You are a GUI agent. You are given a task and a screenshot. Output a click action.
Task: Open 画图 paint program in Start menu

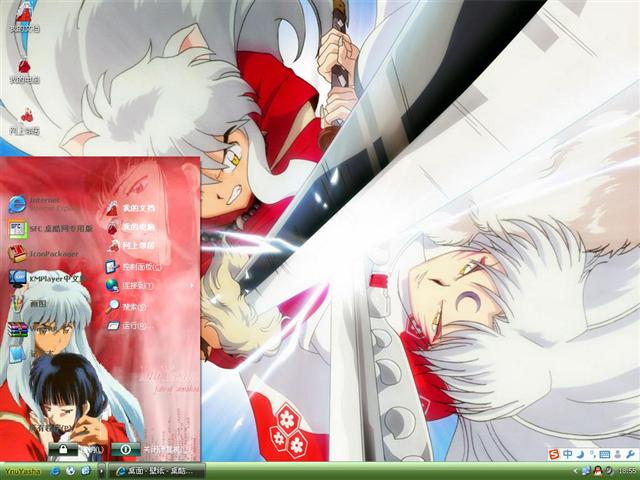point(28,303)
